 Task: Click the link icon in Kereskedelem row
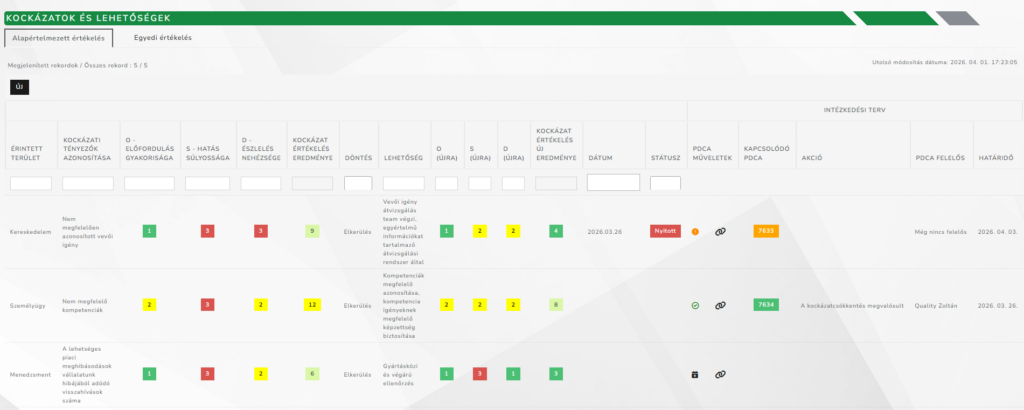[x=719, y=231]
